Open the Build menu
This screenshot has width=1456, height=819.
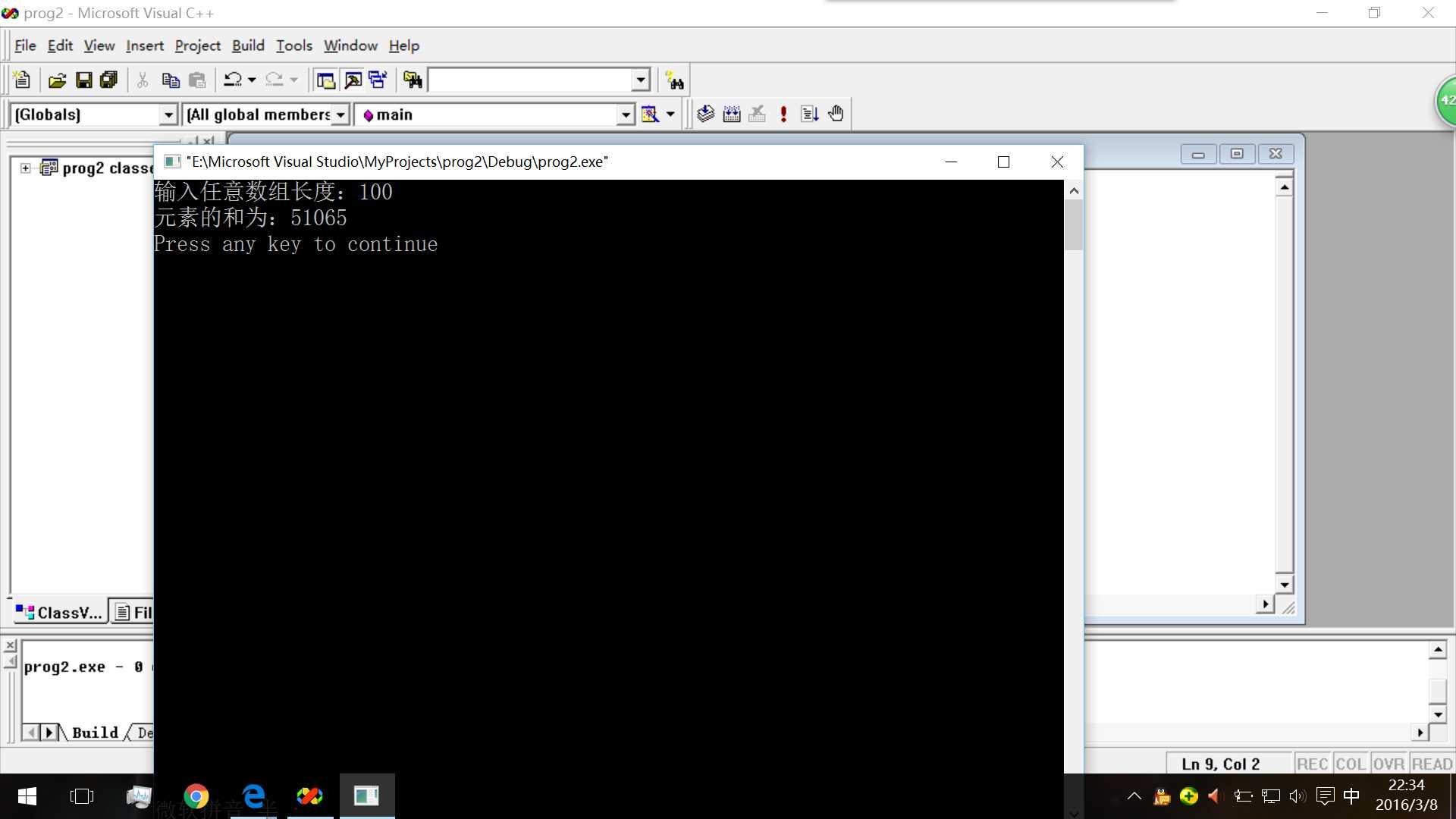(x=248, y=45)
